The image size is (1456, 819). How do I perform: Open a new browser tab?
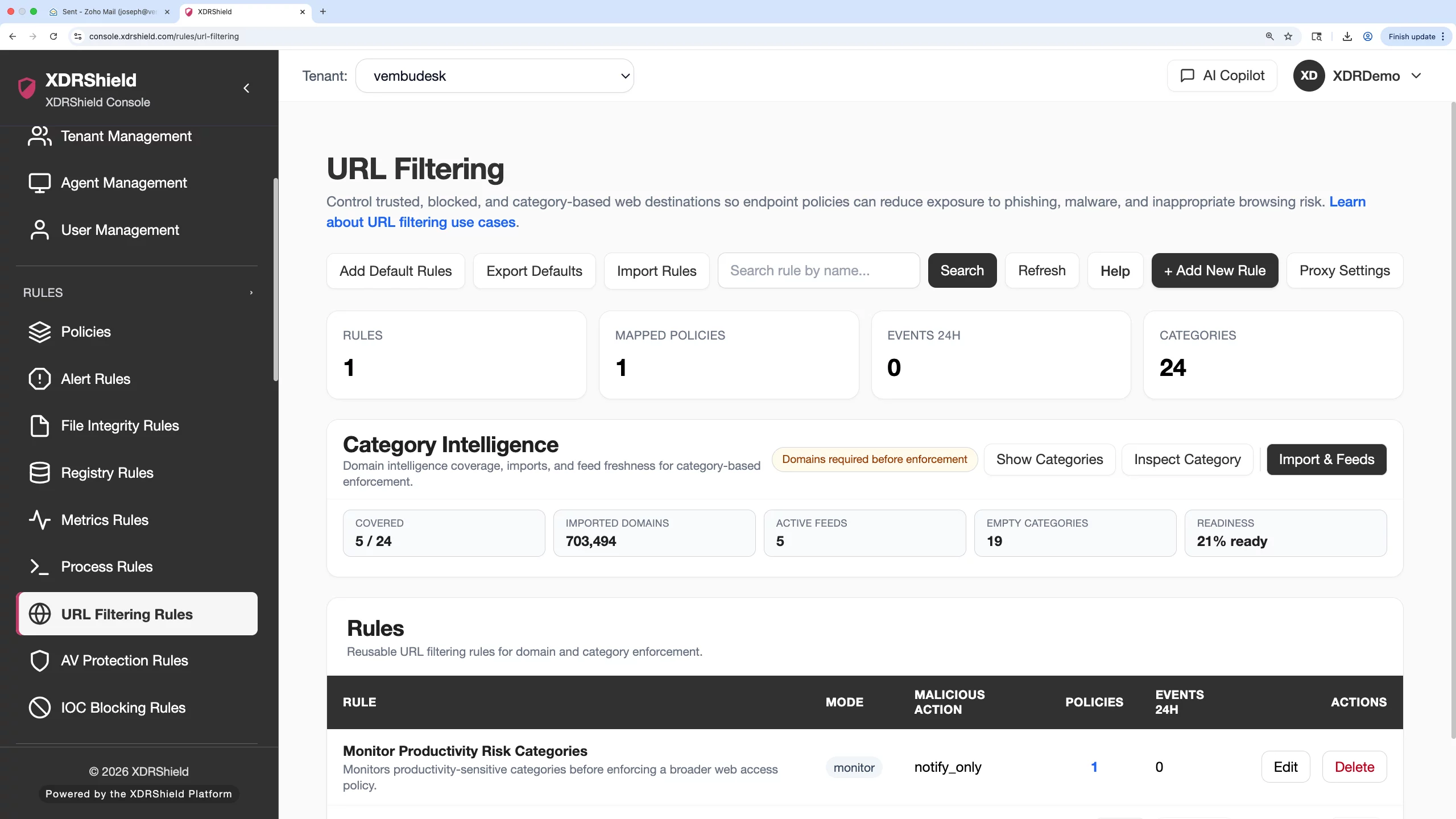tap(323, 11)
